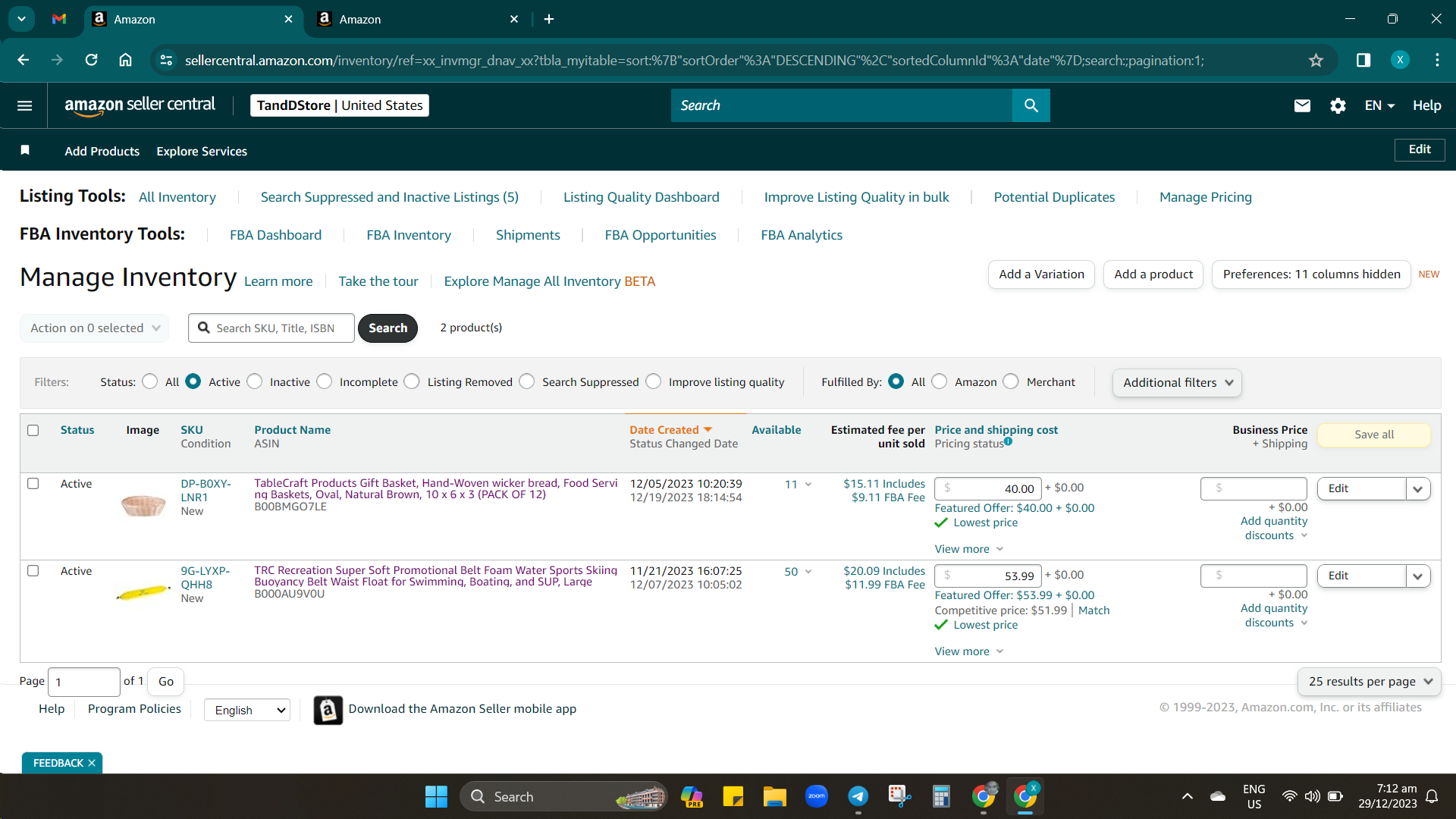Select the Inactive status filter

pyautogui.click(x=255, y=381)
